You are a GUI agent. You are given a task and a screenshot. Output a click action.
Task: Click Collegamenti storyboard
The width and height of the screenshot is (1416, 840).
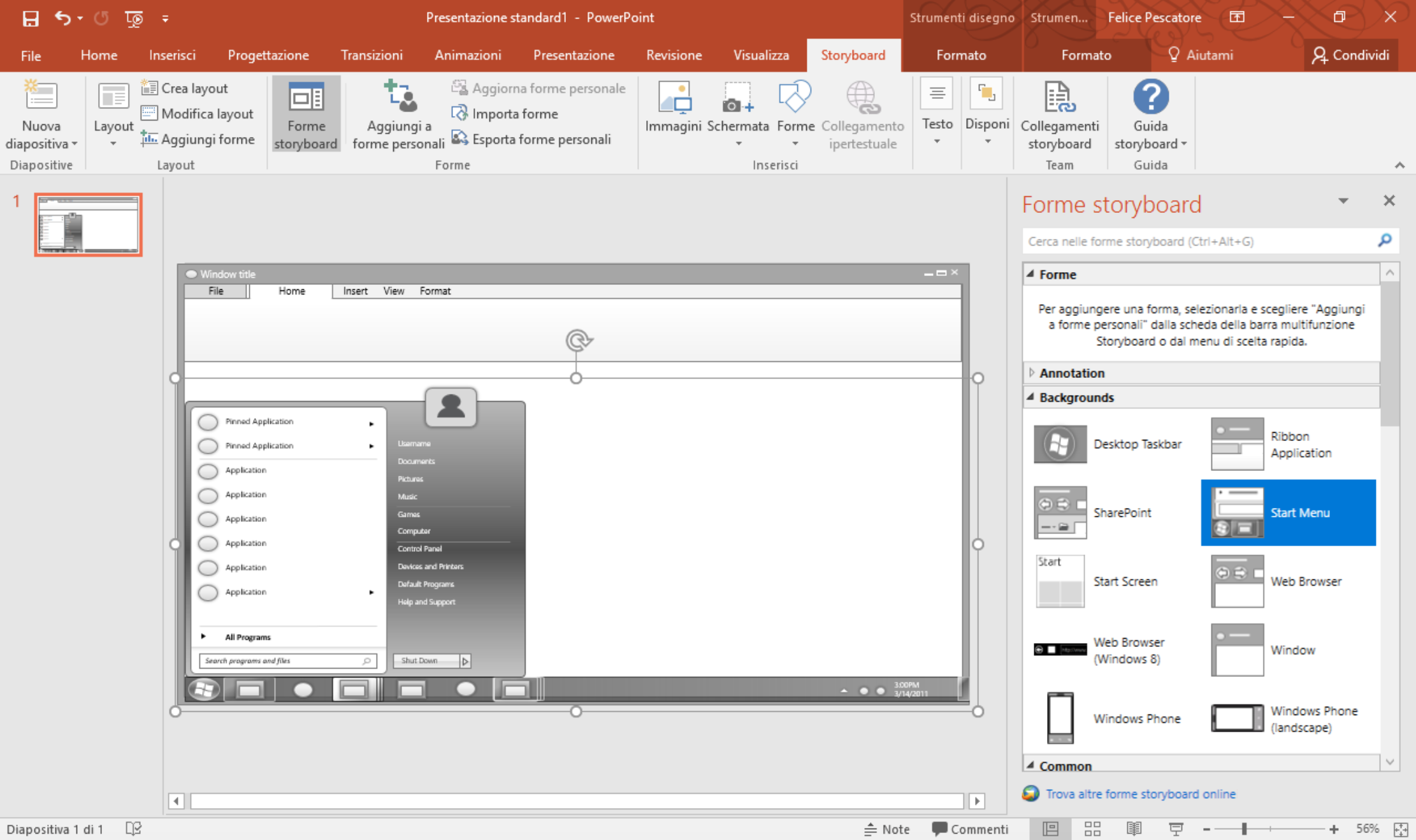1059,115
